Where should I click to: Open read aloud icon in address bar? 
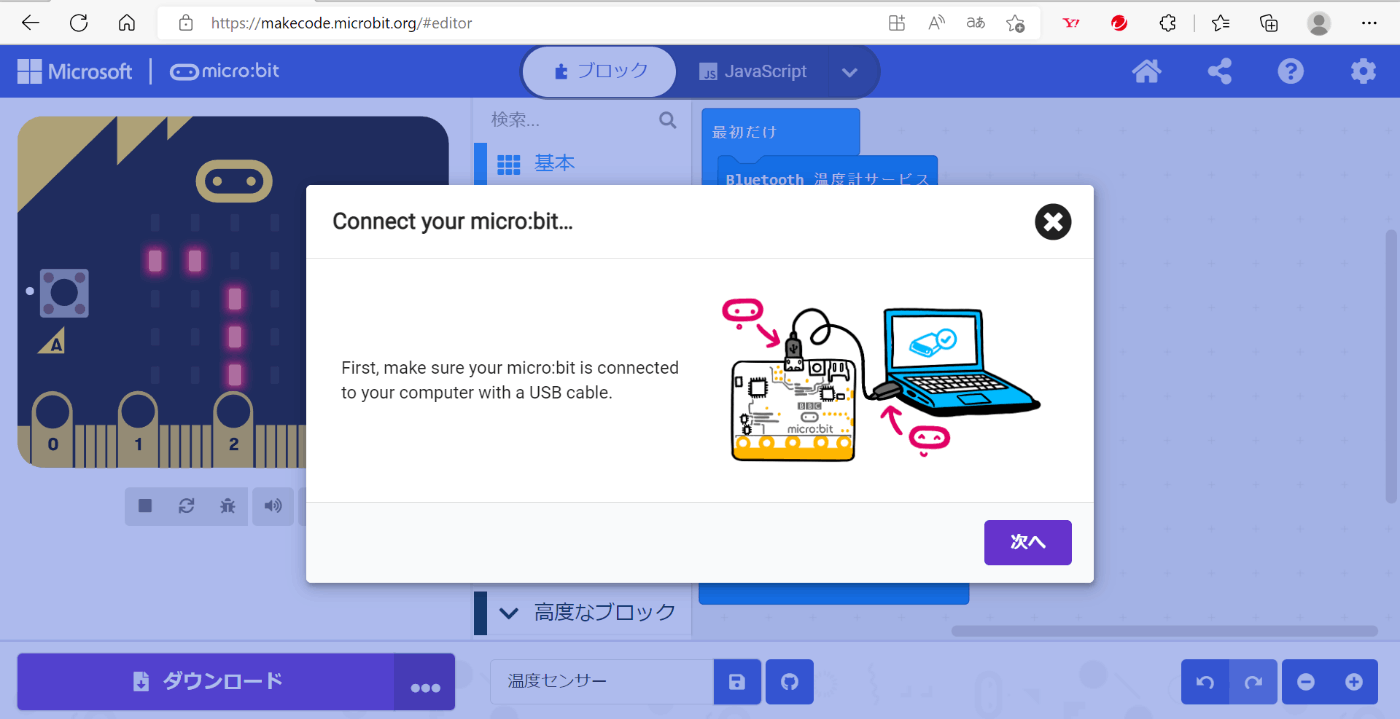[x=937, y=22]
